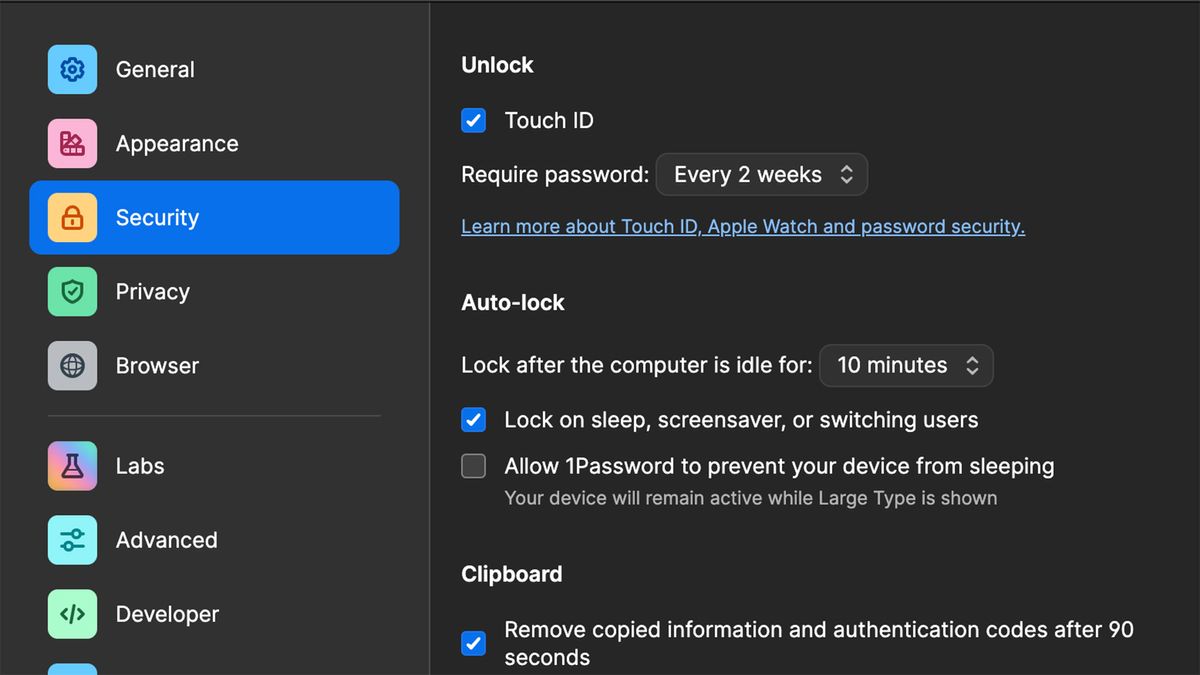Disable the Touch ID checkbox
1200x675 pixels.
click(473, 120)
